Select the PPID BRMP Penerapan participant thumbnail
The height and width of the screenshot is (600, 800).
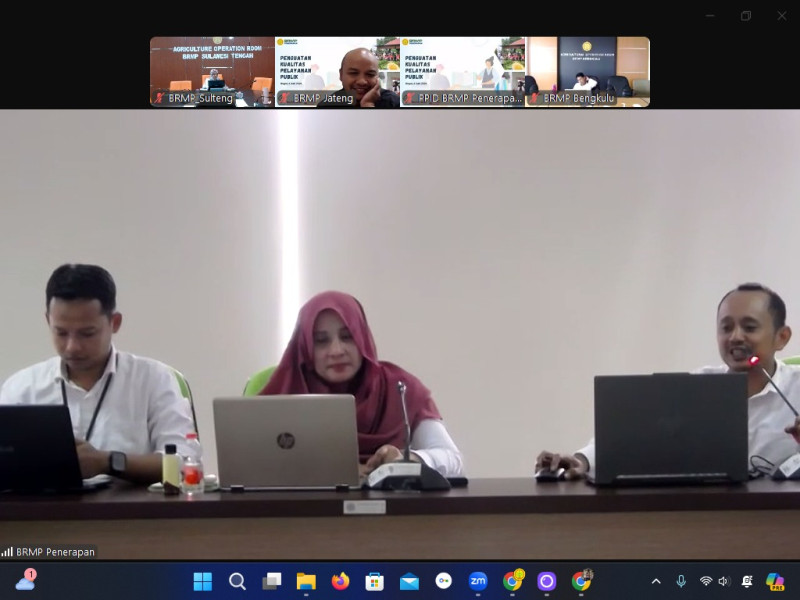(x=462, y=72)
